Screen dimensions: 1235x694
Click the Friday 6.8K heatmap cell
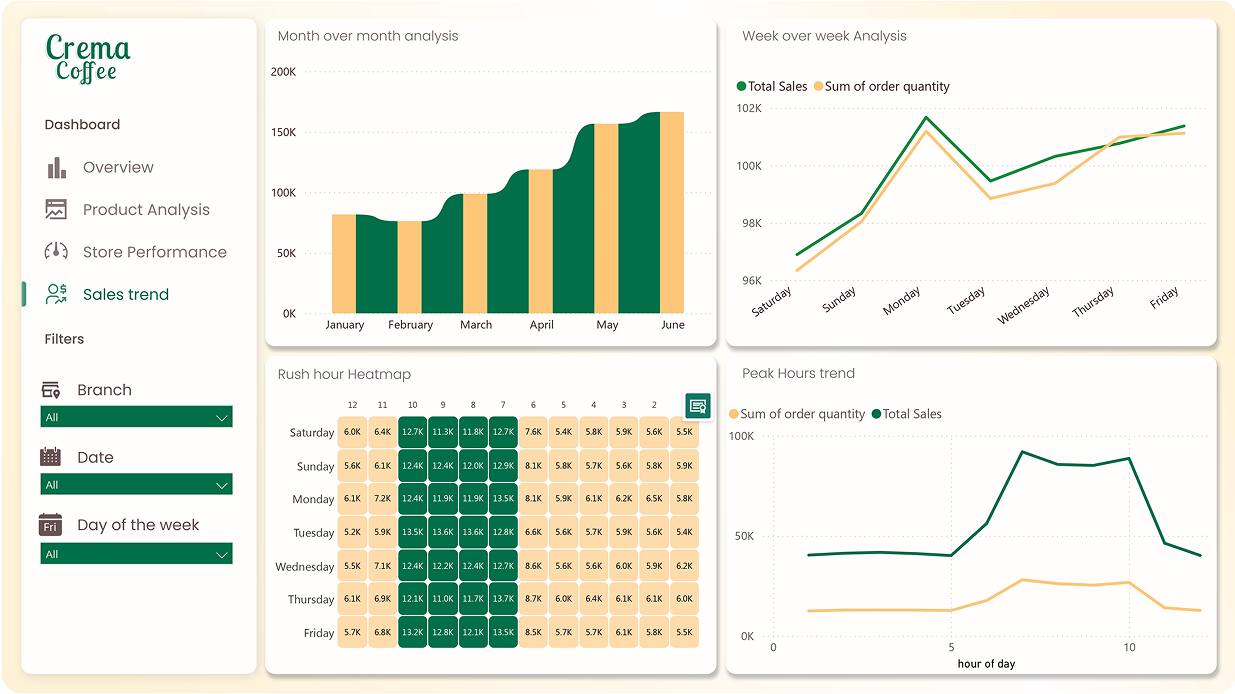click(x=382, y=632)
